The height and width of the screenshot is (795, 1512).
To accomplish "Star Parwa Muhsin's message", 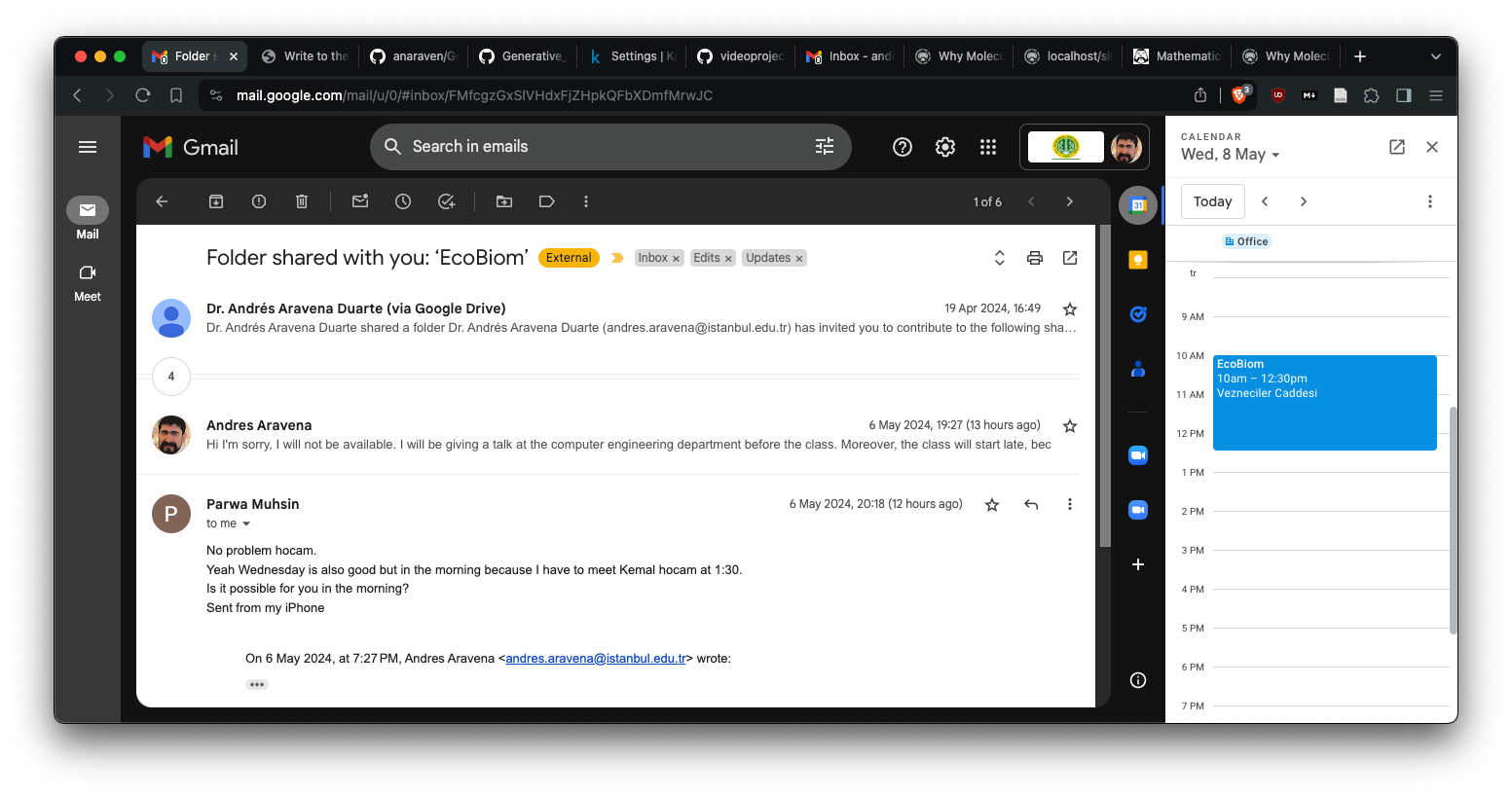I will click(992, 504).
